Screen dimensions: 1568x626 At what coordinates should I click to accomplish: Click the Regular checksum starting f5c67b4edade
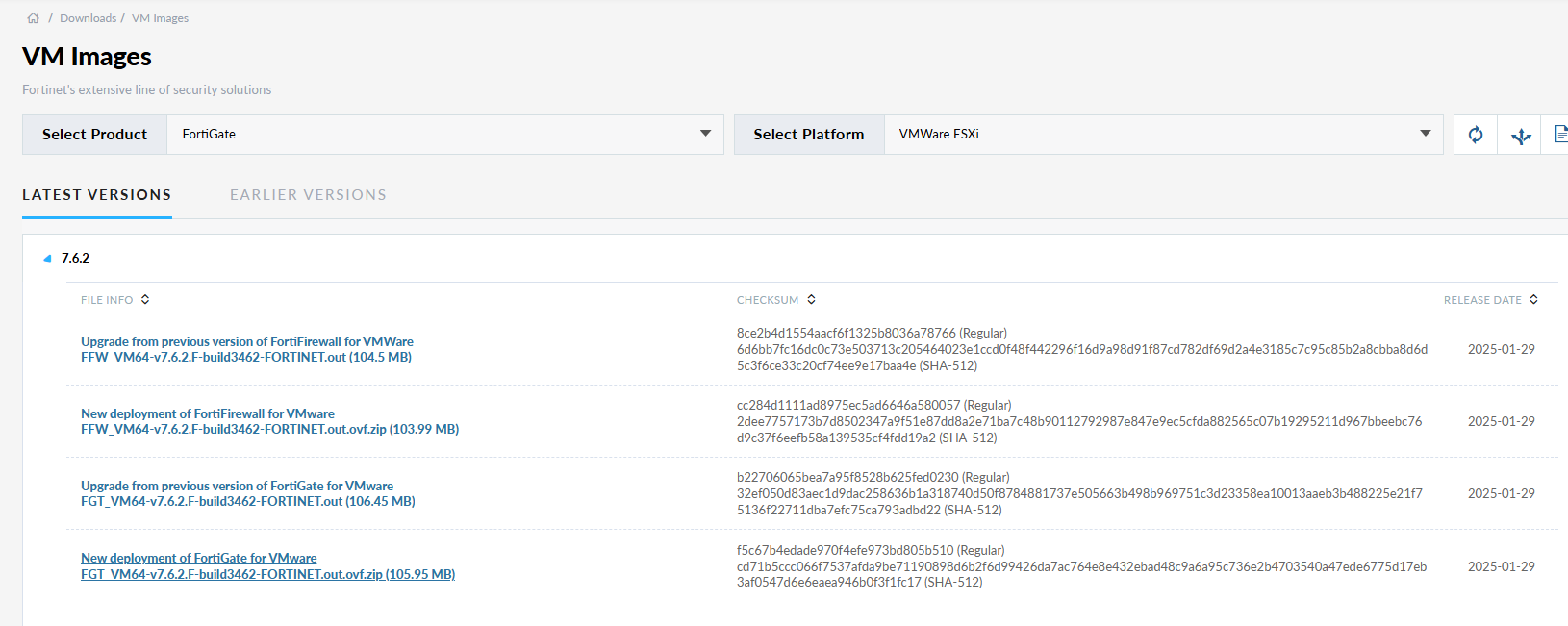point(871,551)
